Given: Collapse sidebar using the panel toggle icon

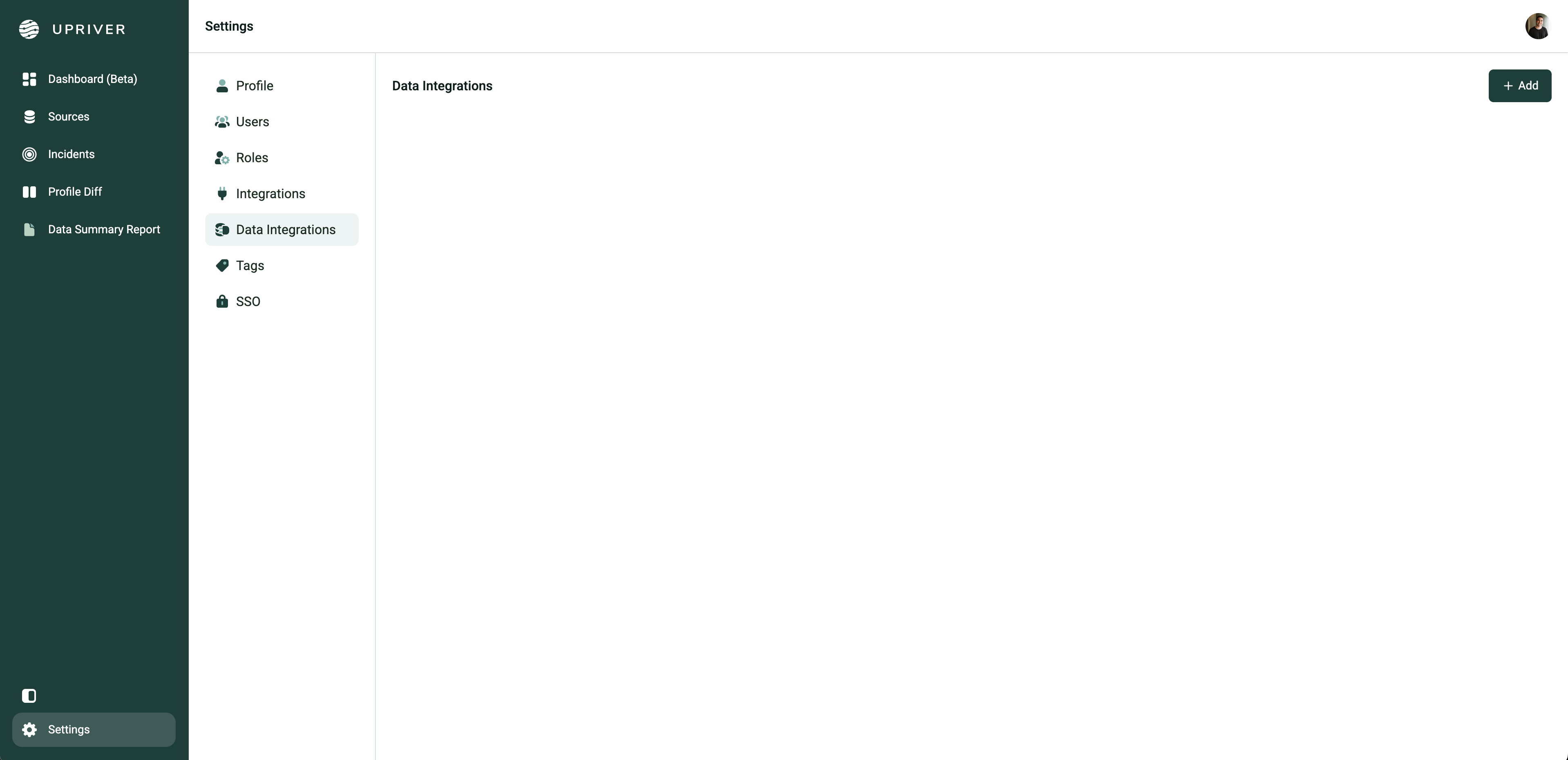Looking at the screenshot, I should pos(29,695).
